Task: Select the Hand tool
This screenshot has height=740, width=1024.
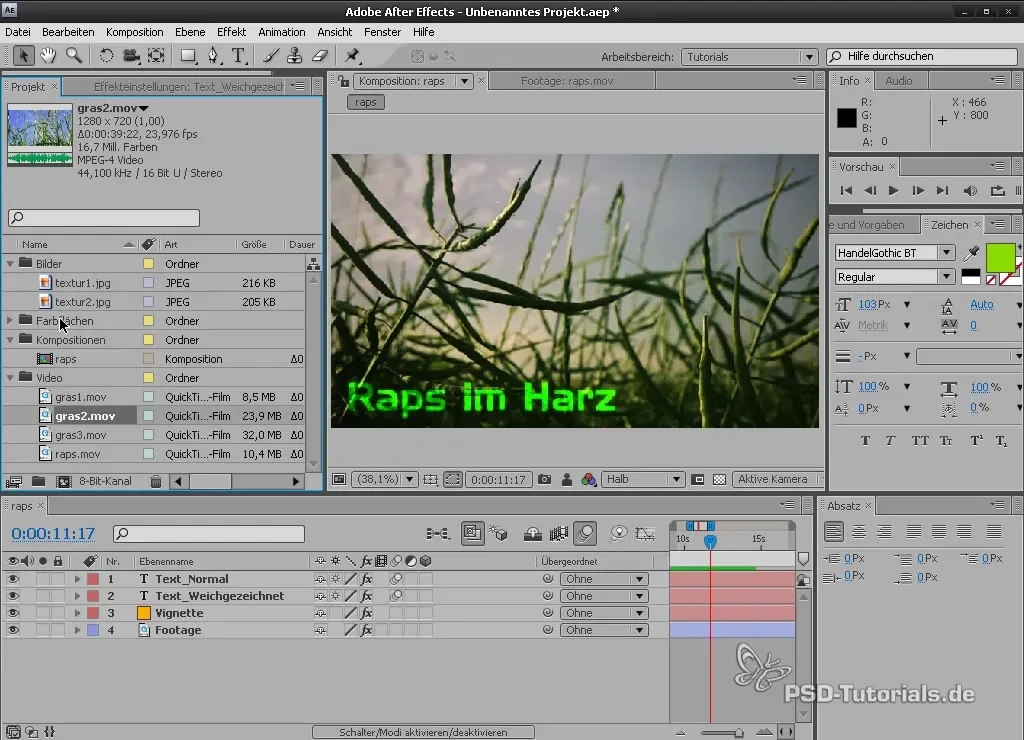Action: [48, 56]
